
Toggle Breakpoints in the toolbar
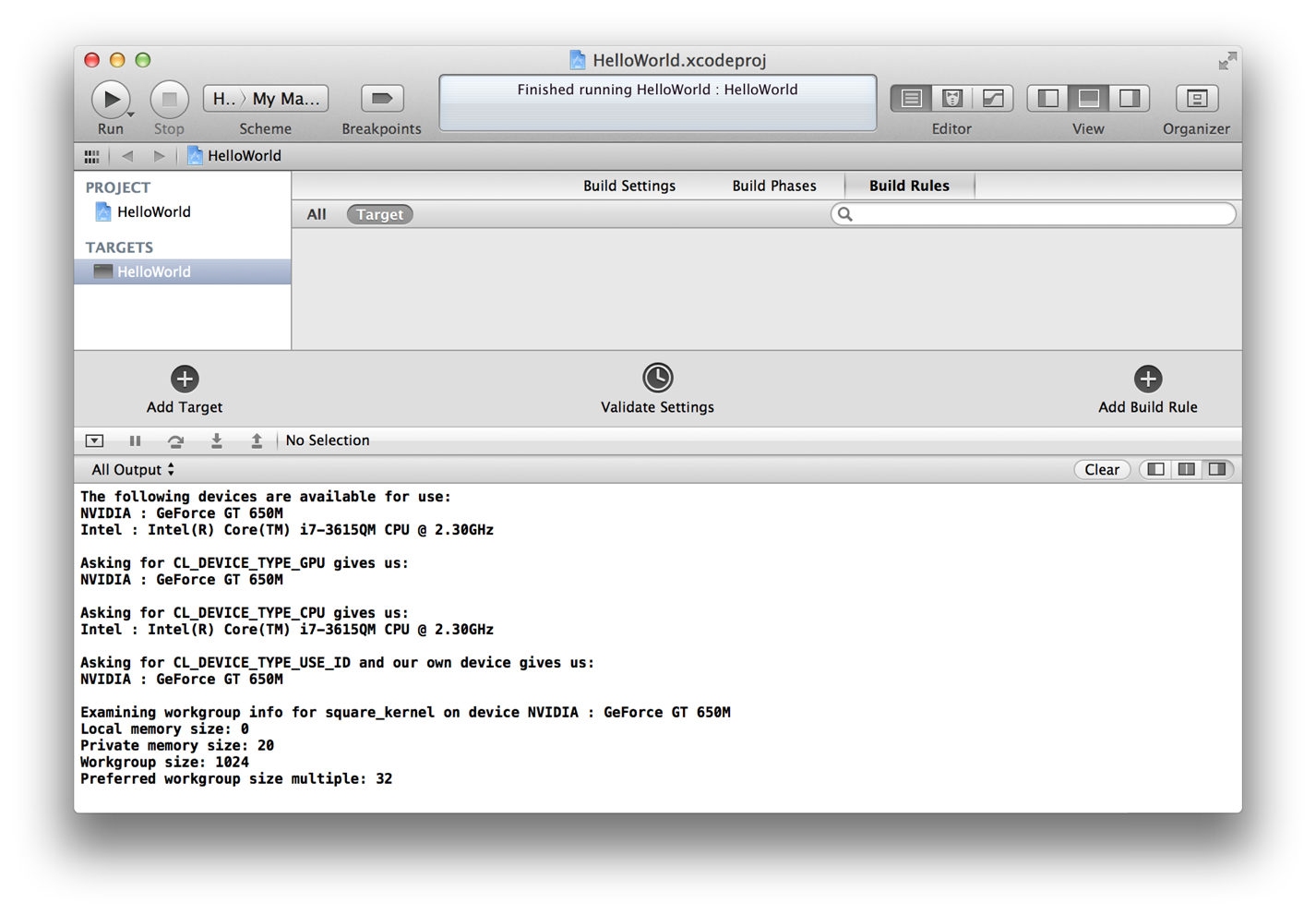click(x=381, y=98)
